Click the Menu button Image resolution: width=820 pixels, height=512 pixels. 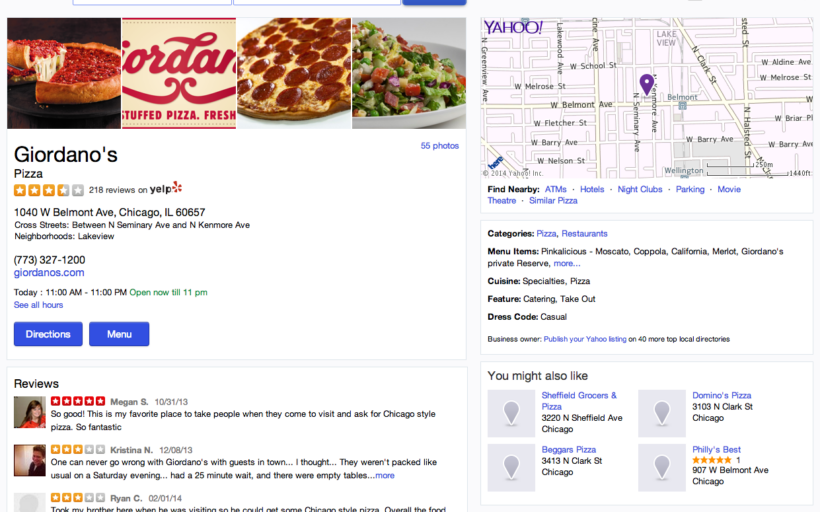pos(119,334)
